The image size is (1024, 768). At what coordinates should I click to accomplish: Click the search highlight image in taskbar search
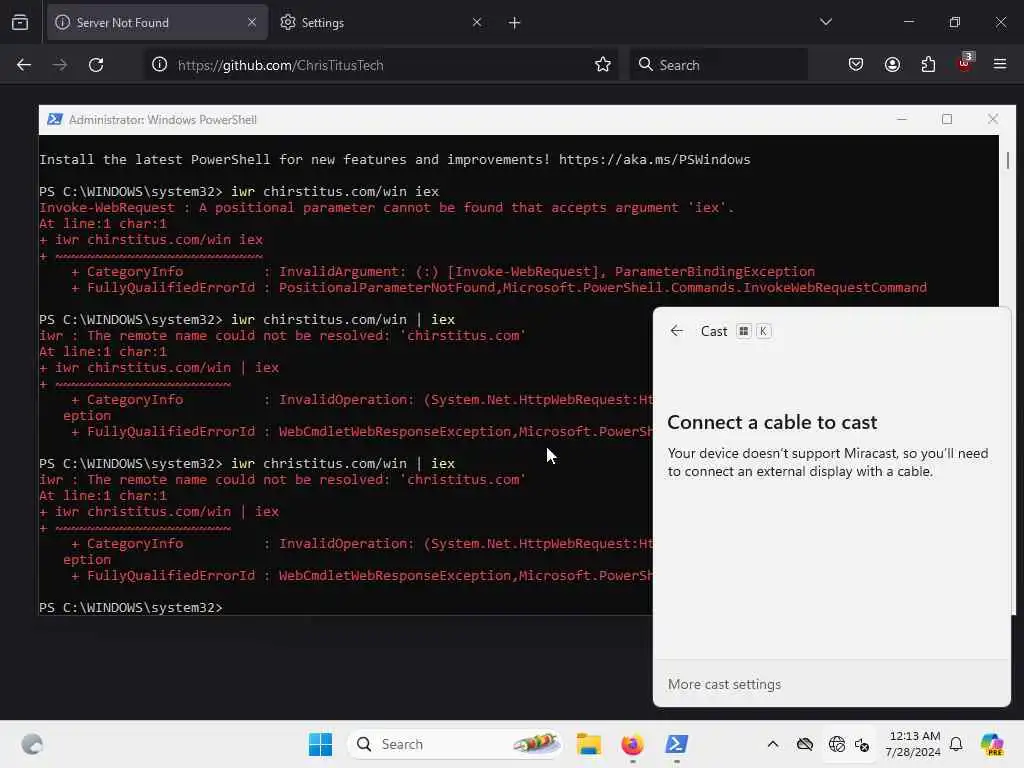point(536,743)
